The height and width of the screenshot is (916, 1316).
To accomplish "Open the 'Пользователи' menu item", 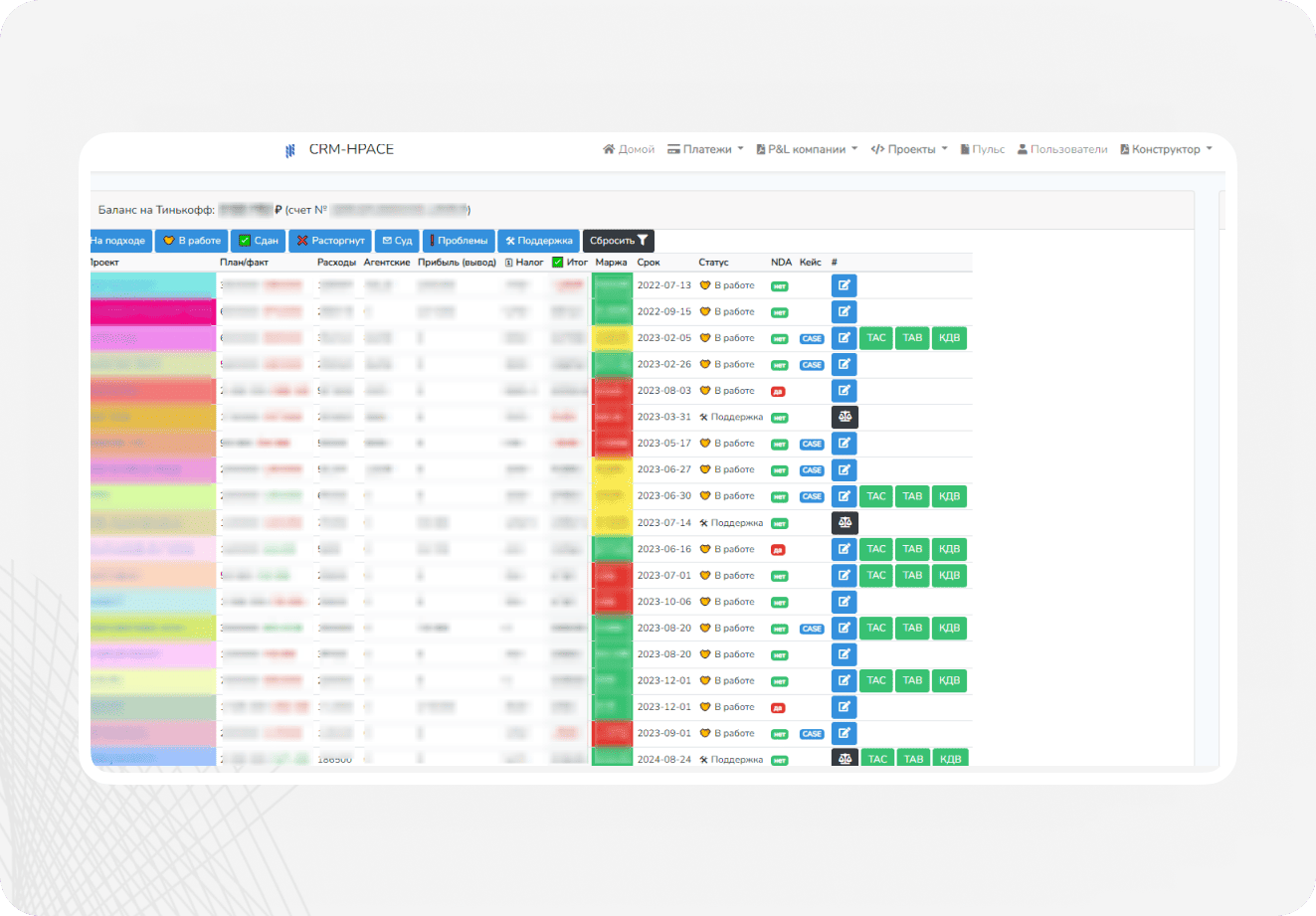I will (x=1062, y=149).
